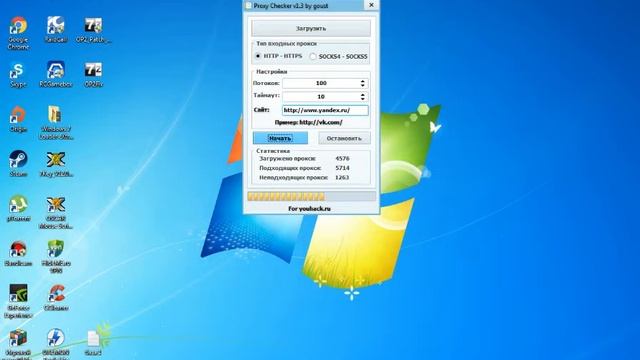Click the Начать button

click(280, 138)
